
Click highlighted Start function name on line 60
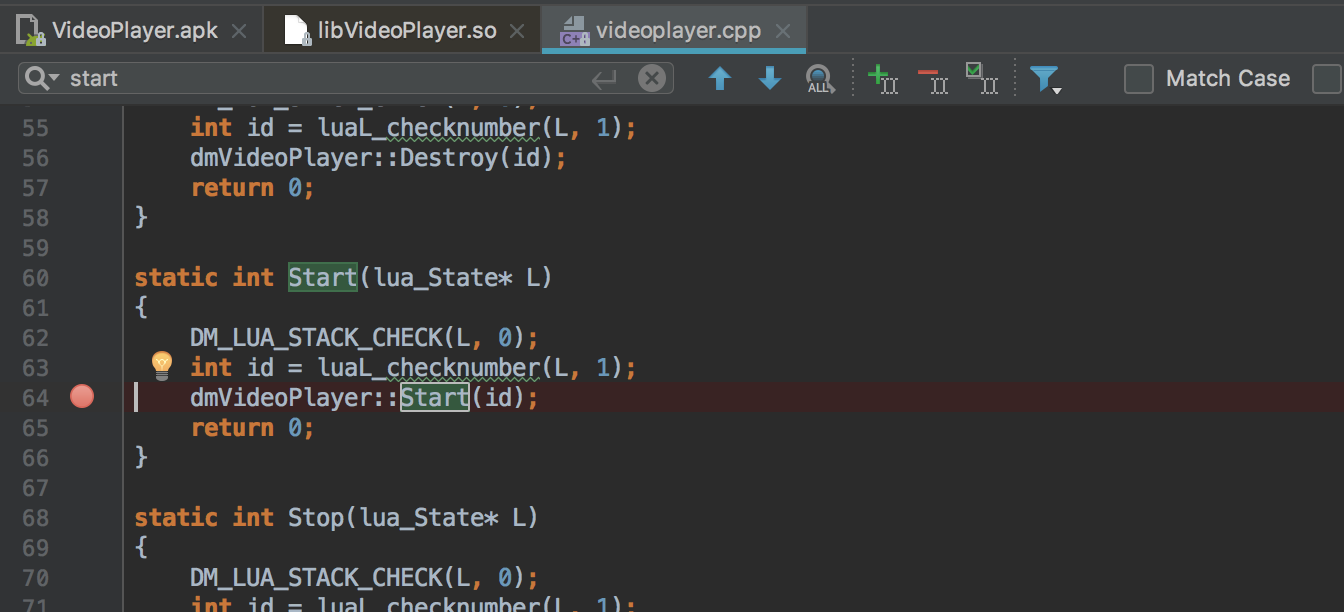tap(322, 277)
